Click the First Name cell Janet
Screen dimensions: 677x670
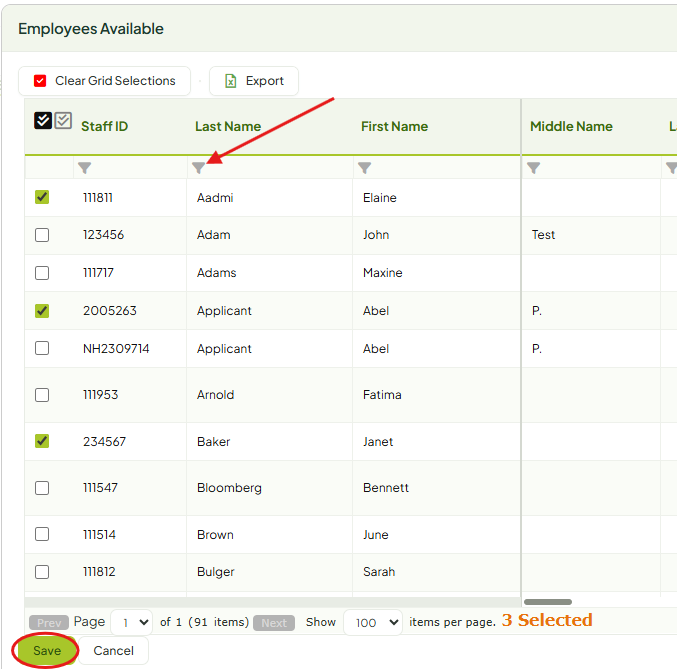pos(378,442)
